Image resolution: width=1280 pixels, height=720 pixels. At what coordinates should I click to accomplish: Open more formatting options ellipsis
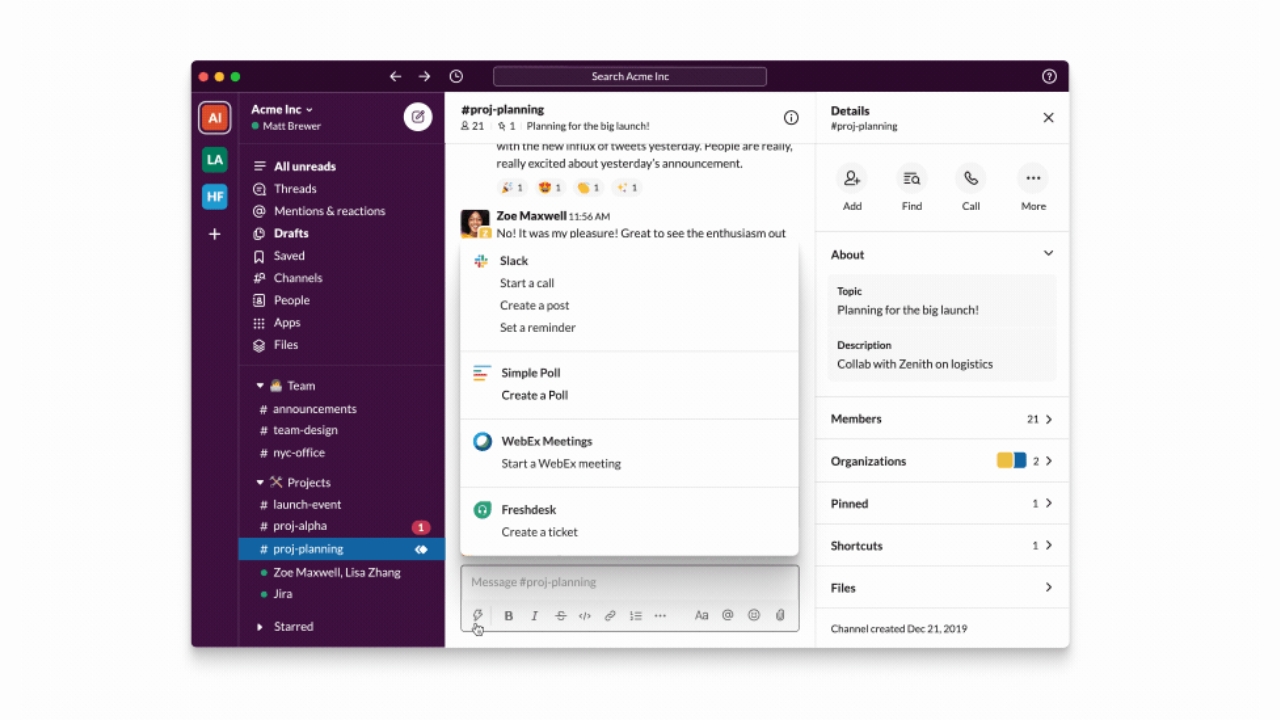pos(660,616)
